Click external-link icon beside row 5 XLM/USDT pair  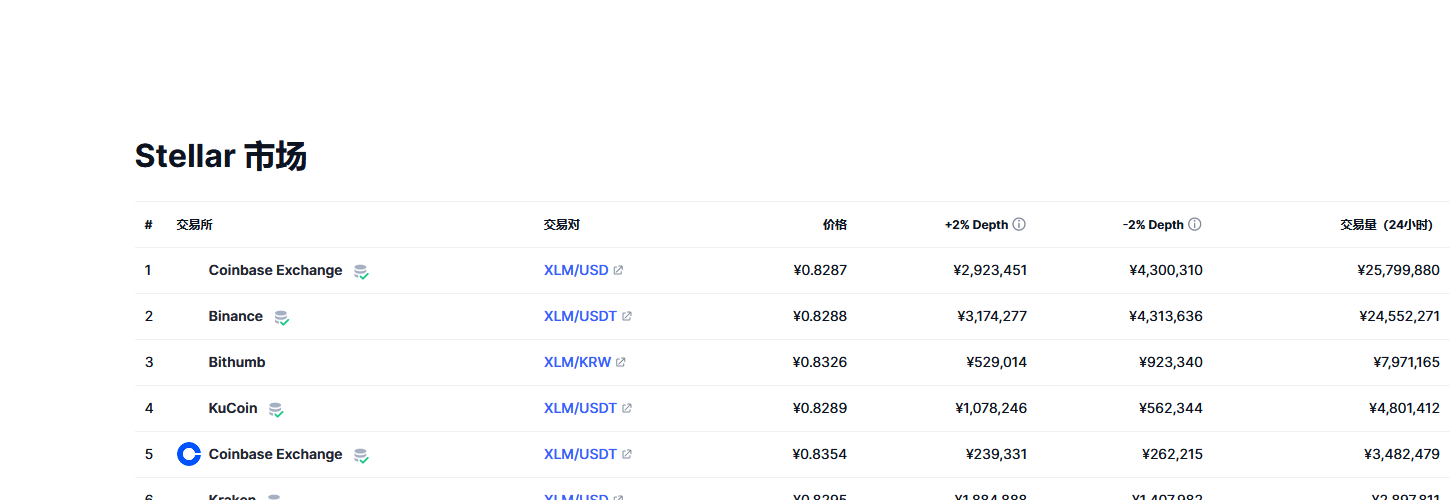(x=627, y=455)
